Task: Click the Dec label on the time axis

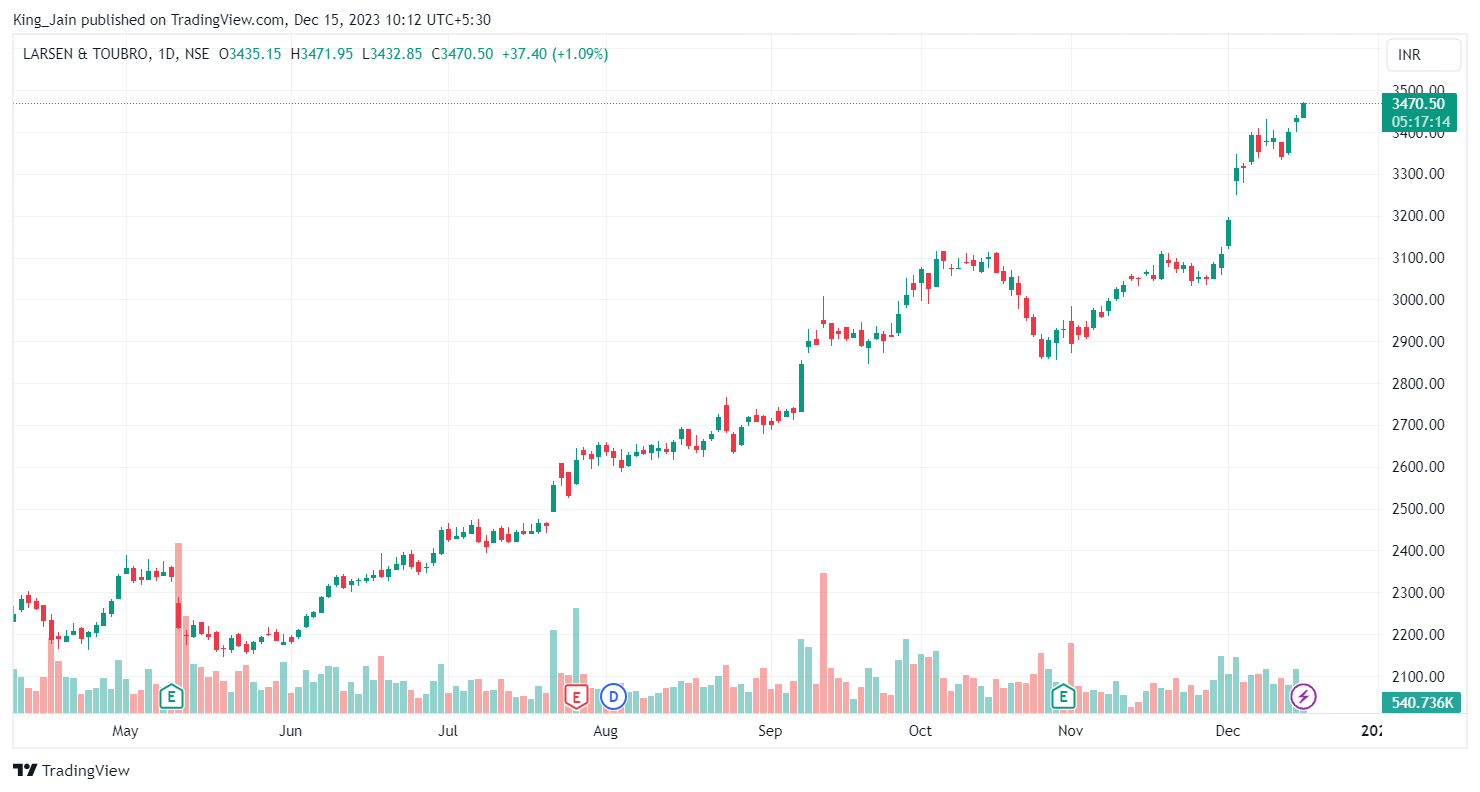Action: pos(1227,731)
